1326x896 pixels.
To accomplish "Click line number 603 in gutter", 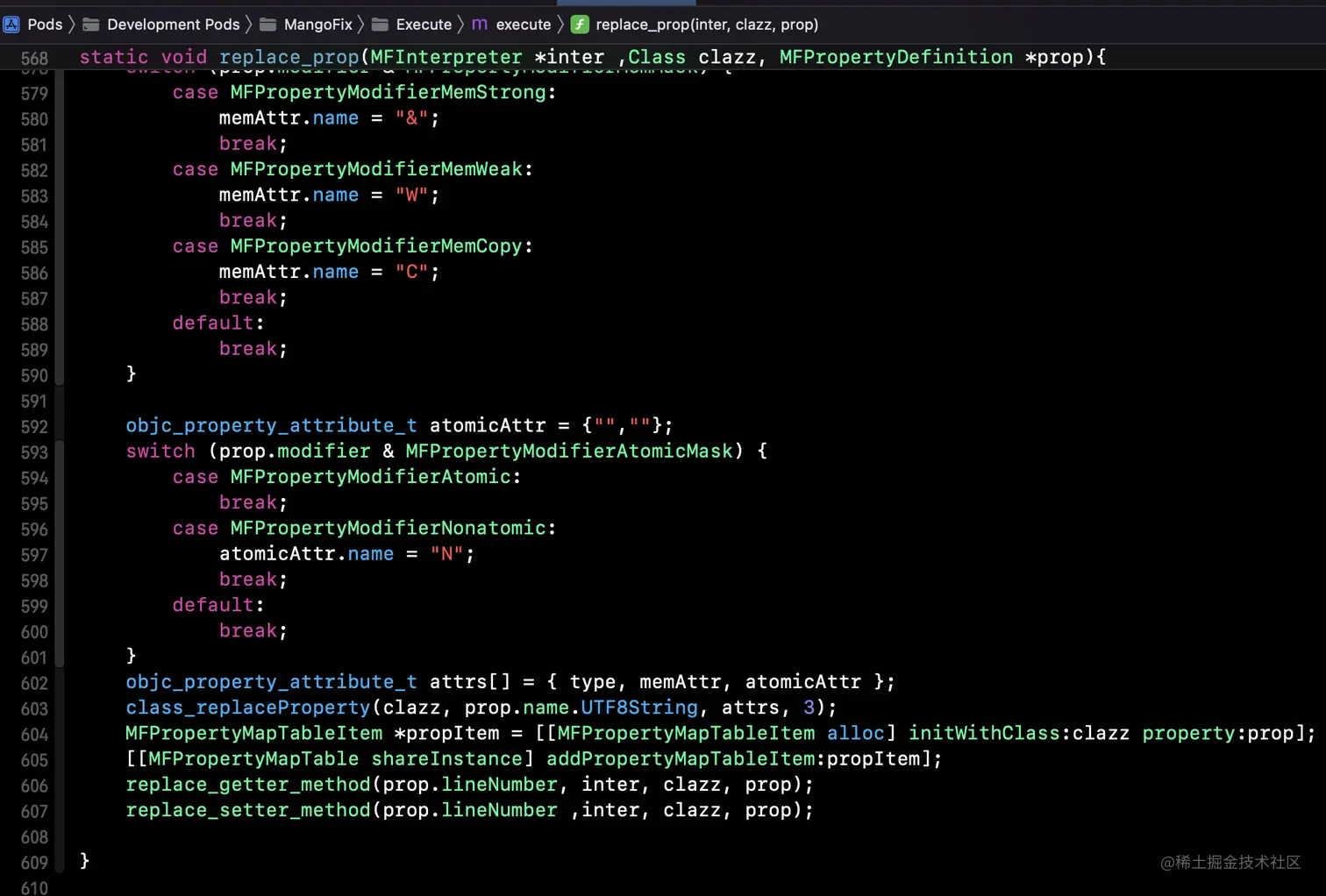I will pos(34,708).
